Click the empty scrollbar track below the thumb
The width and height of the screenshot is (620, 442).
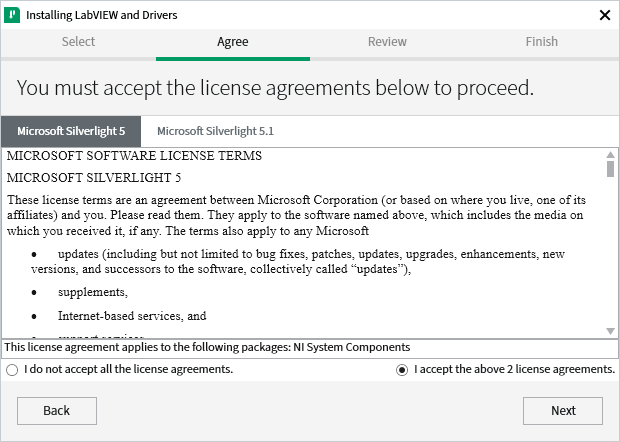click(x=610, y=250)
